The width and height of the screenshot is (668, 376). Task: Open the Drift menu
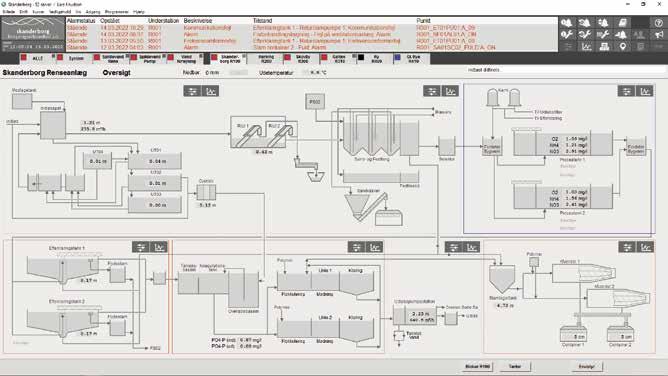(x=23, y=12)
